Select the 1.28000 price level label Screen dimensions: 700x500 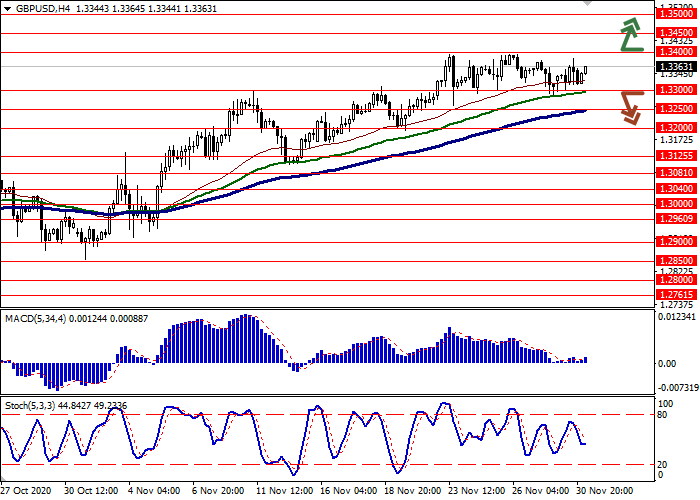pos(677,280)
